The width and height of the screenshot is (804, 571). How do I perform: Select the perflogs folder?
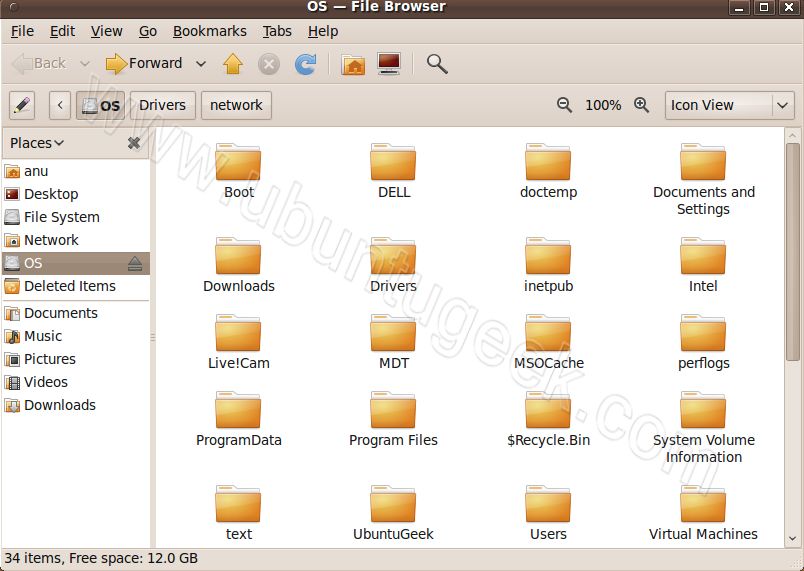click(x=703, y=342)
